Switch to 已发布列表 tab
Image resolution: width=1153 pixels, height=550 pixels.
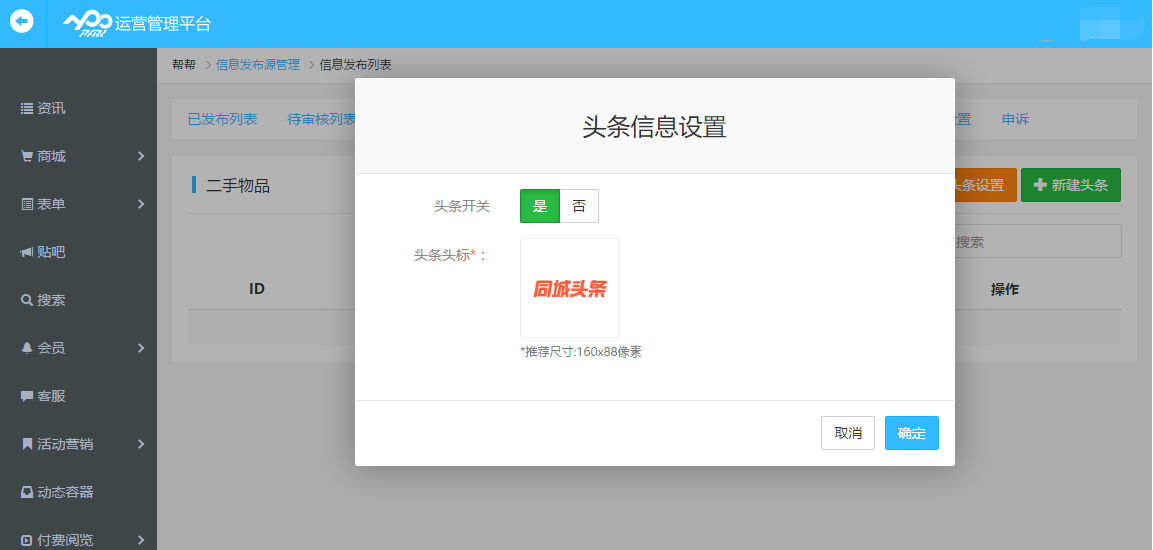tap(222, 119)
